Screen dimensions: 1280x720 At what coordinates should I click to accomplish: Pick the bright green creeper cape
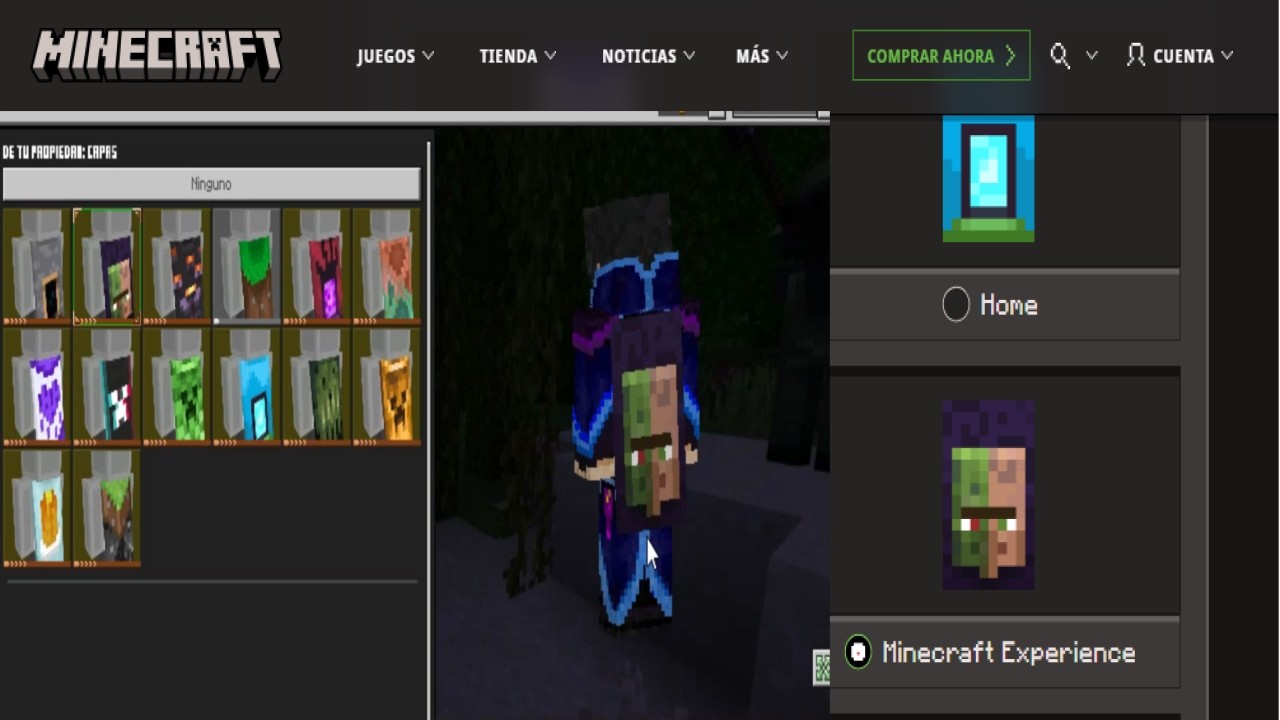177,386
